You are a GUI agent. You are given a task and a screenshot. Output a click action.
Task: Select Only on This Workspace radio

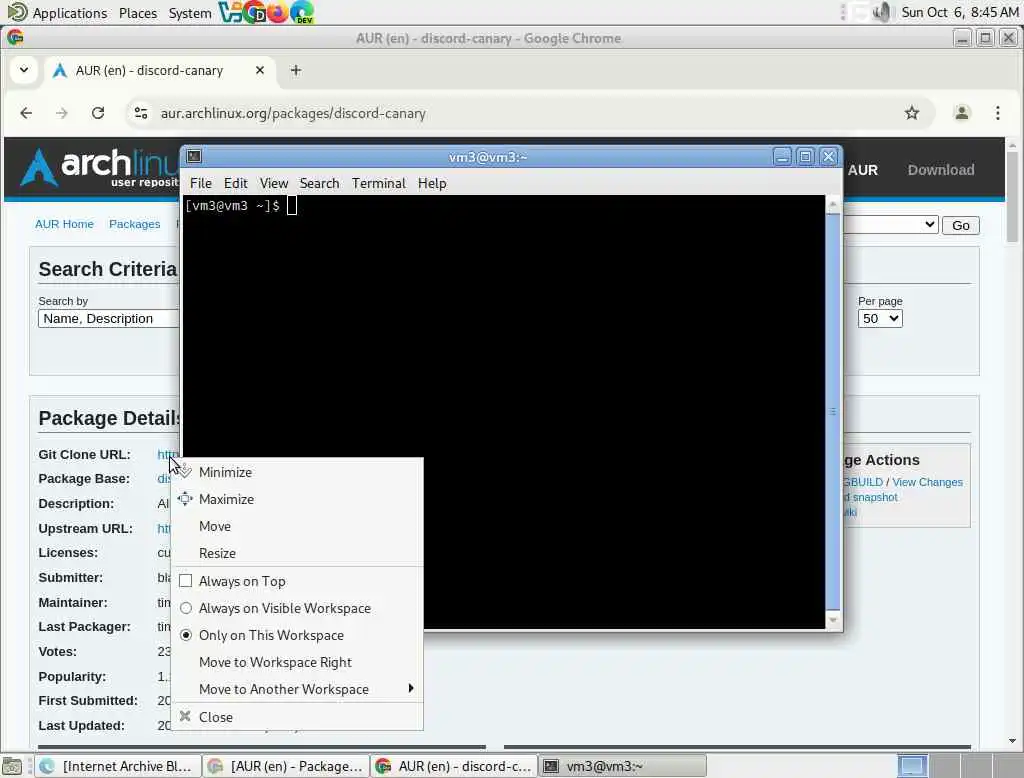185,635
